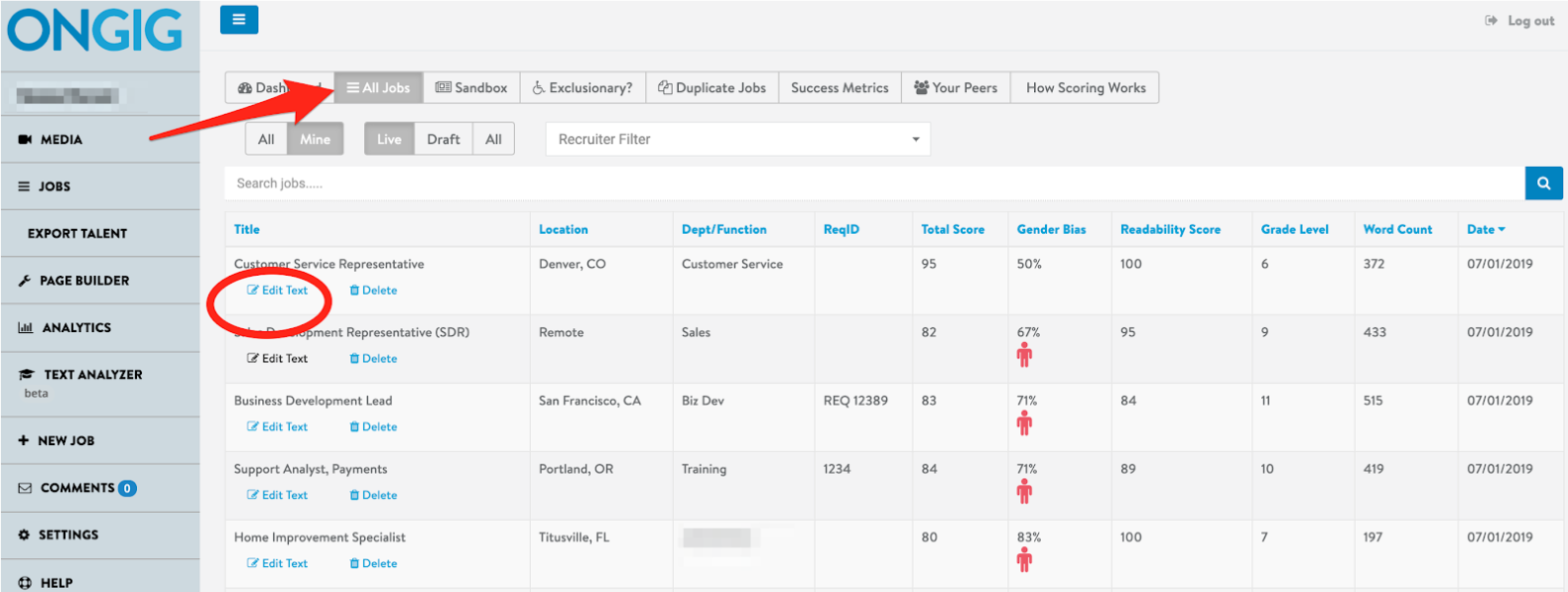Click the Home Improvement Specialist title
Viewport: 1568px width, 592px height.
coord(320,537)
